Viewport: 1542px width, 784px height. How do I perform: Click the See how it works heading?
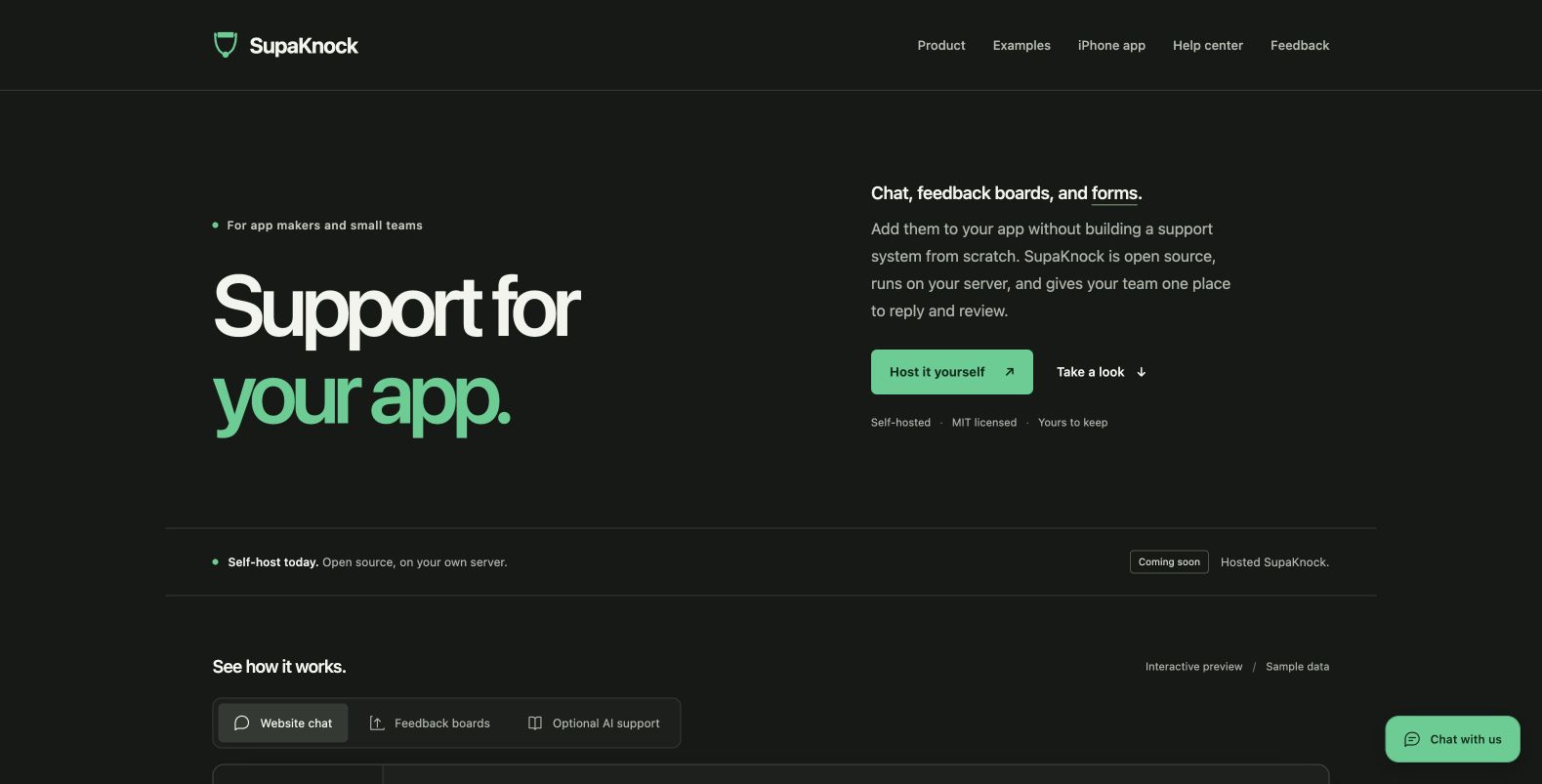[x=279, y=667]
